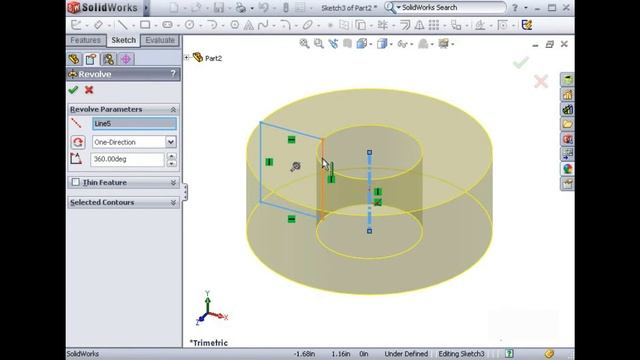Switch to the Evaluate tab
Viewport: 640px width, 360px height.
(x=160, y=40)
